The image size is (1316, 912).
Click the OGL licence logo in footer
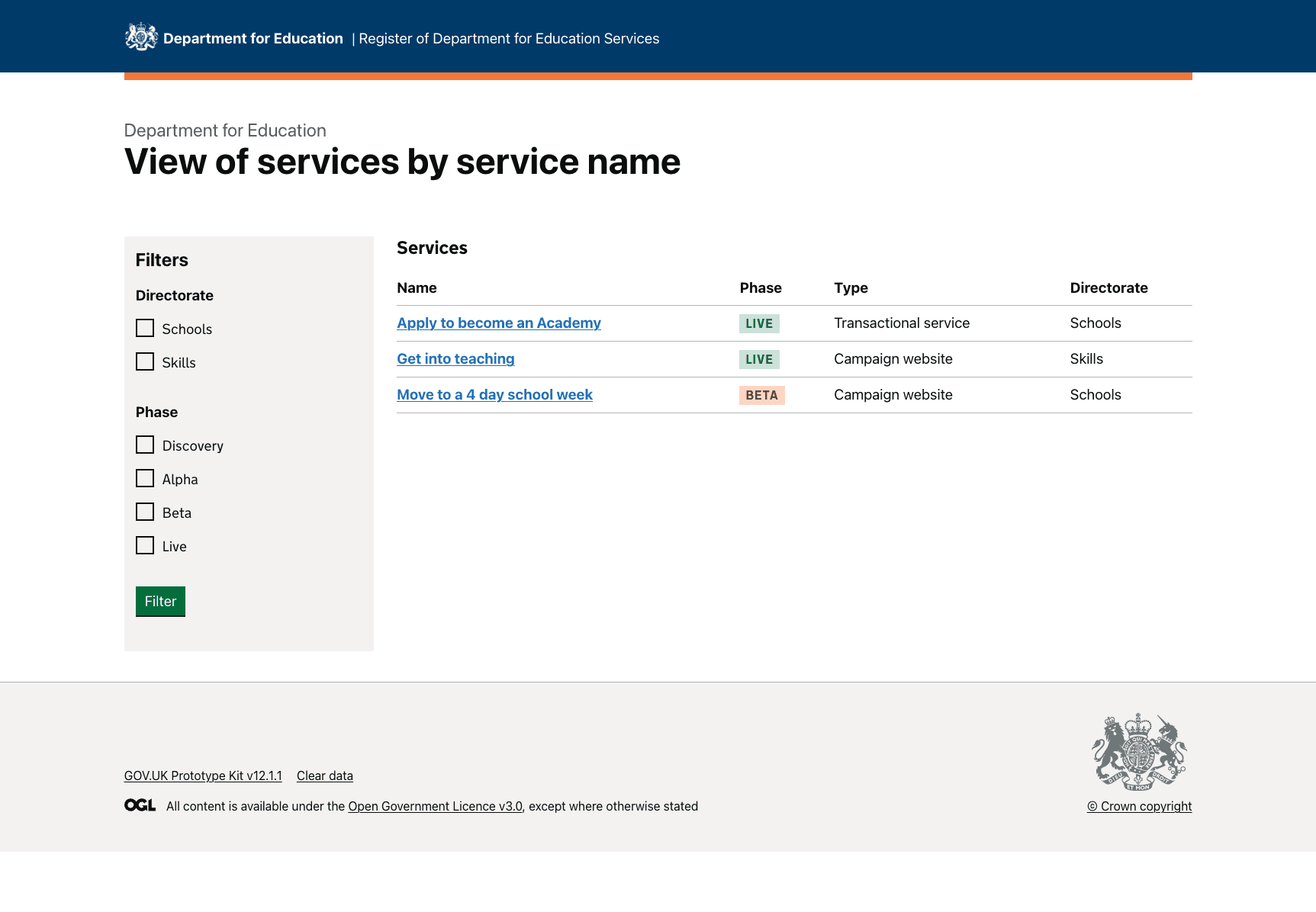[140, 804]
